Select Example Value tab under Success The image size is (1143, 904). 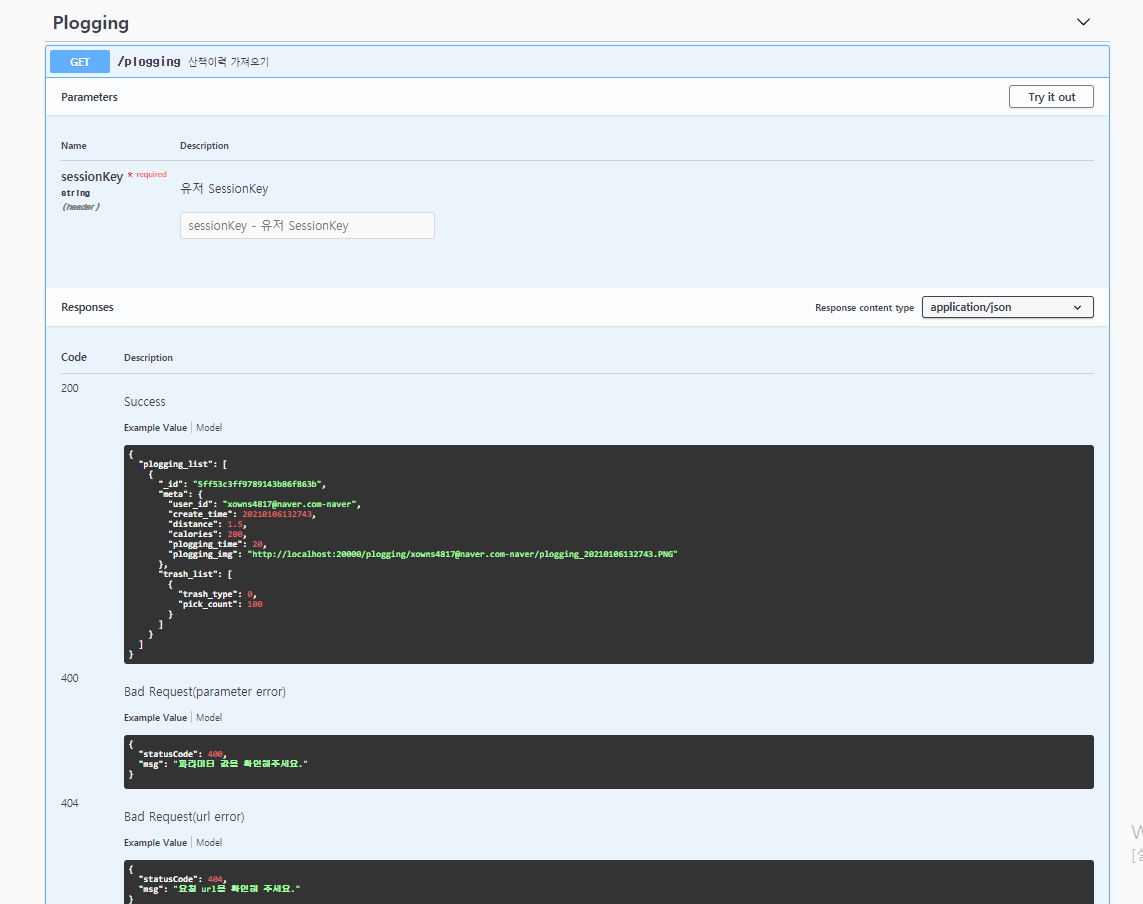click(x=155, y=427)
